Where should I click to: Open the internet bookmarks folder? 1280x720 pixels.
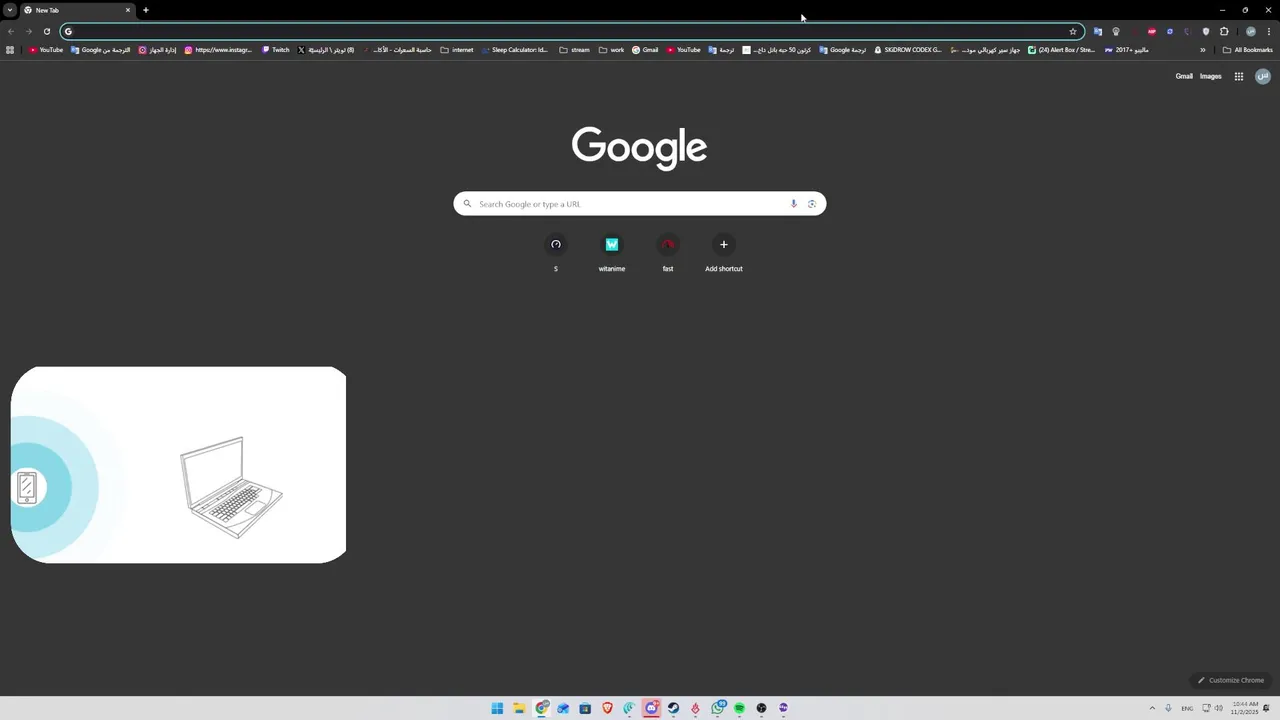pos(457,49)
